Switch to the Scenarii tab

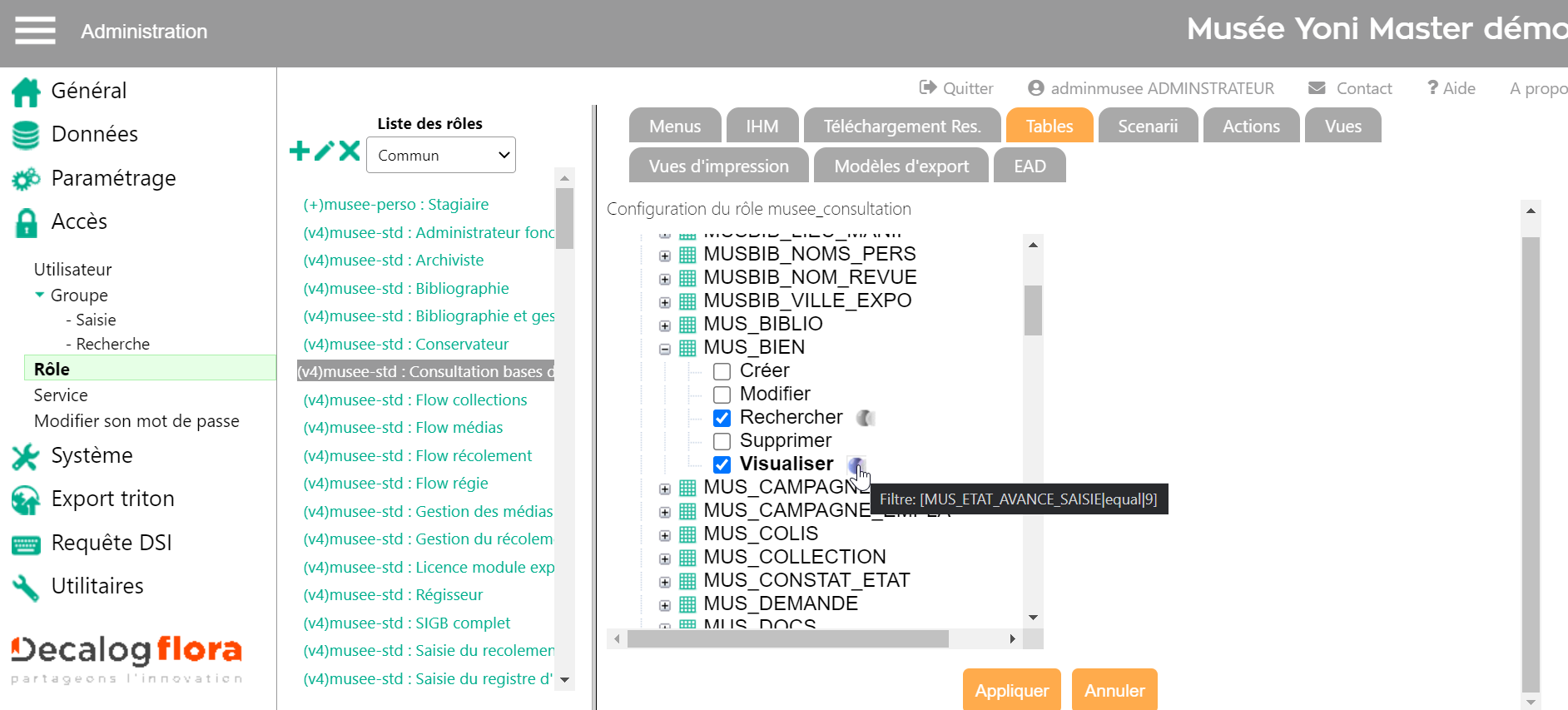[1147, 127]
